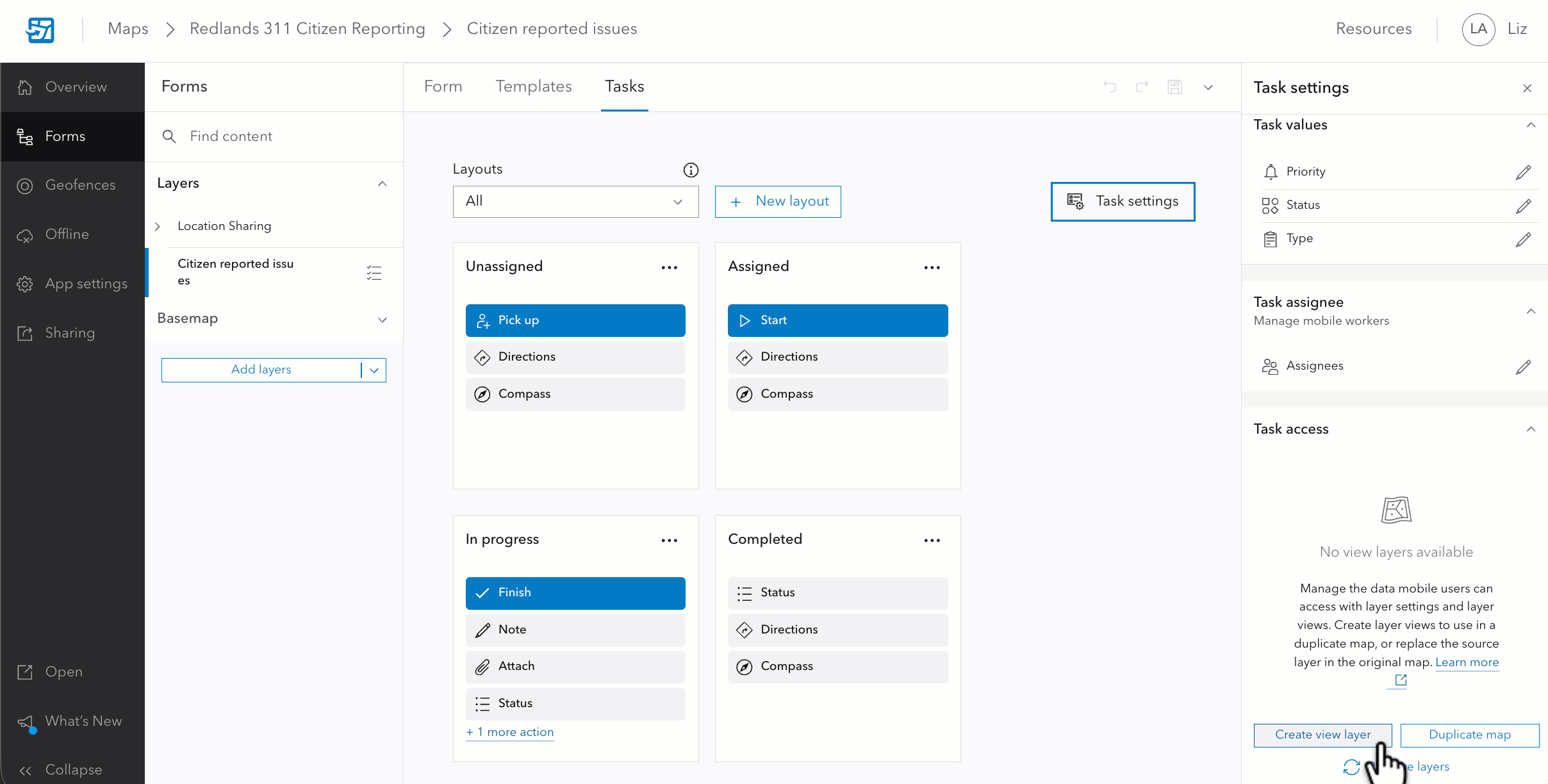Expand the Basemap section

click(382, 319)
